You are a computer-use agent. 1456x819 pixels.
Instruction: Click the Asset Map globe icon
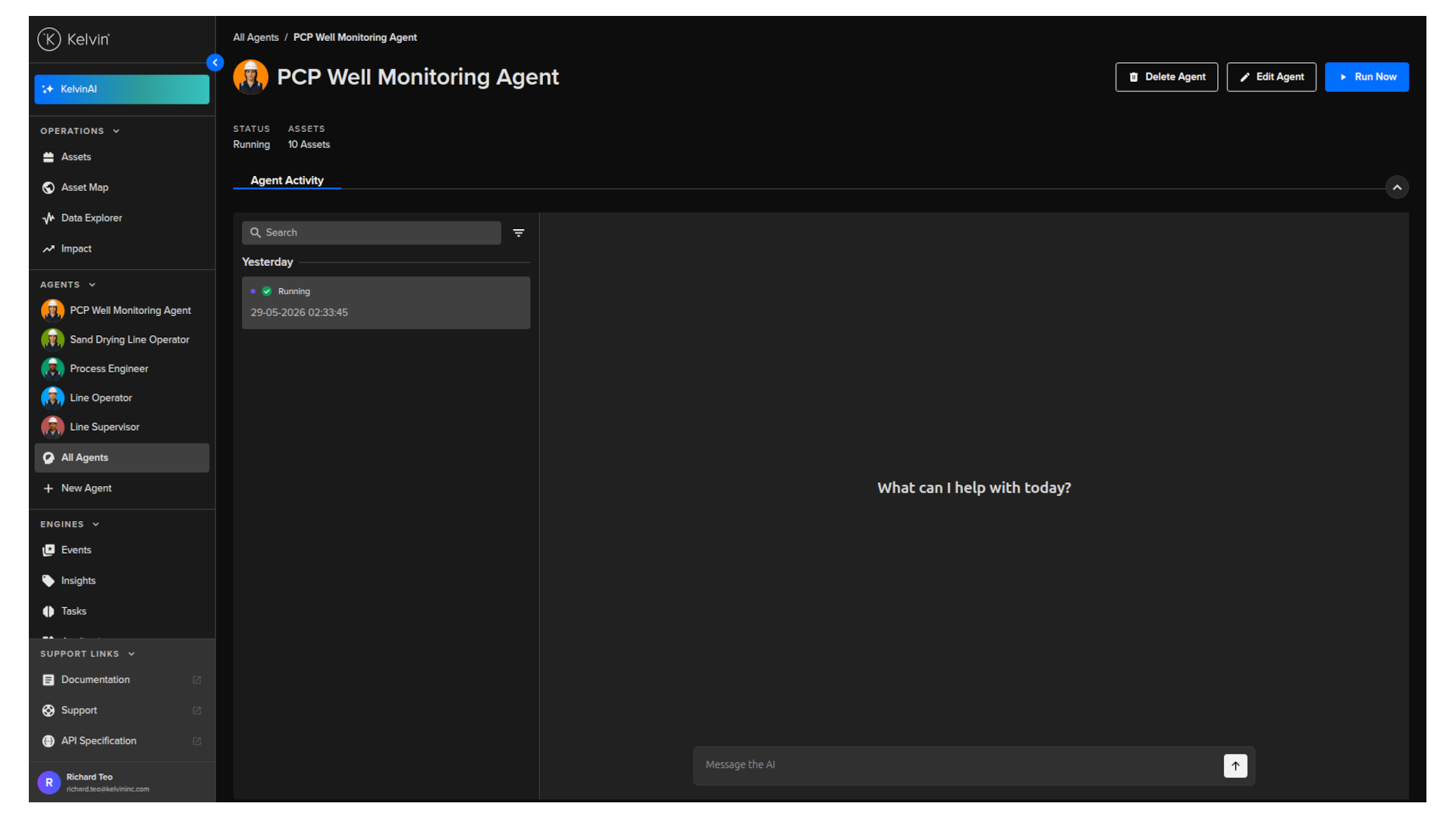coord(49,187)
